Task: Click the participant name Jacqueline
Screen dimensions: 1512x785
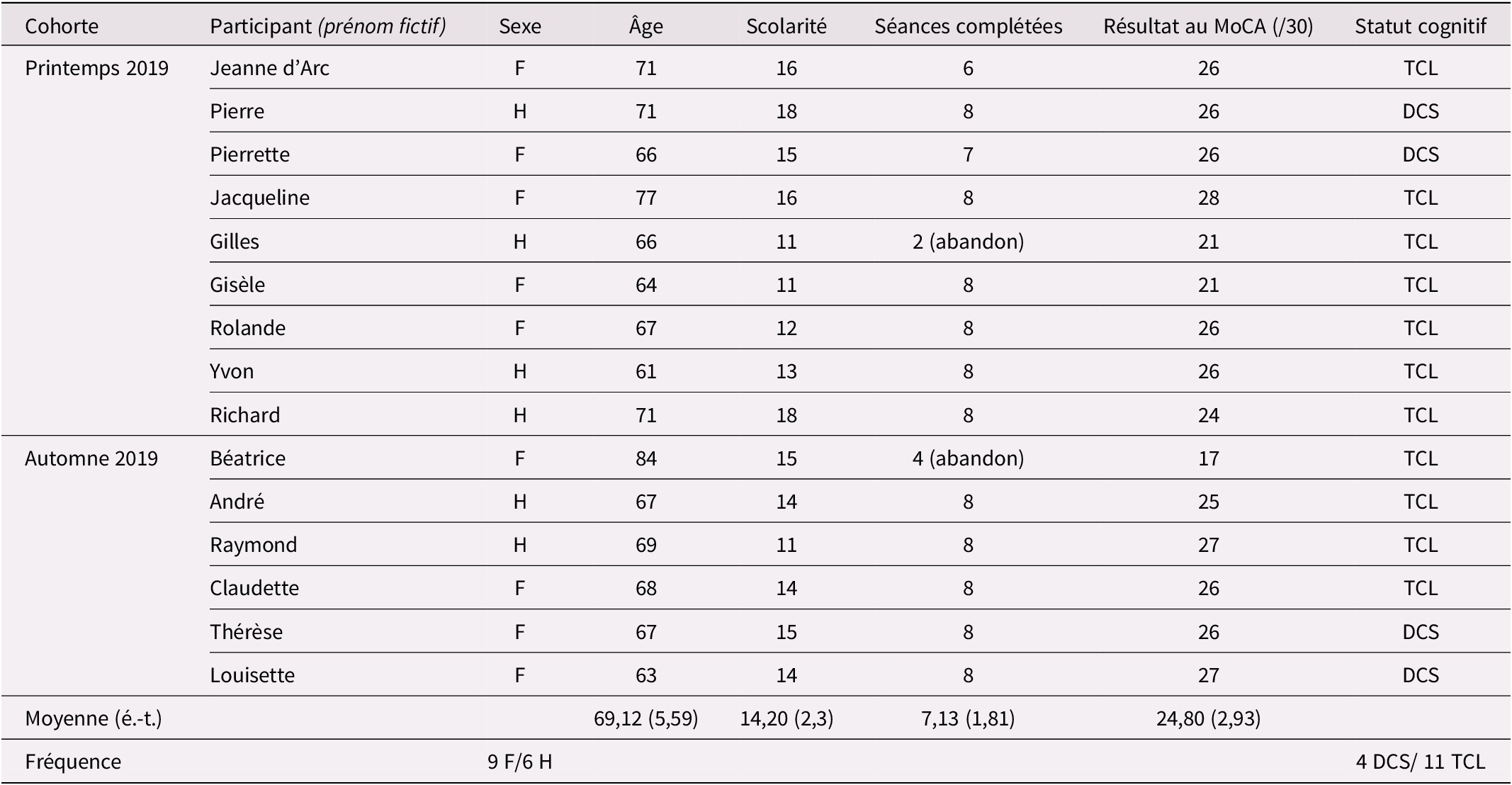Action: point(259,198)
